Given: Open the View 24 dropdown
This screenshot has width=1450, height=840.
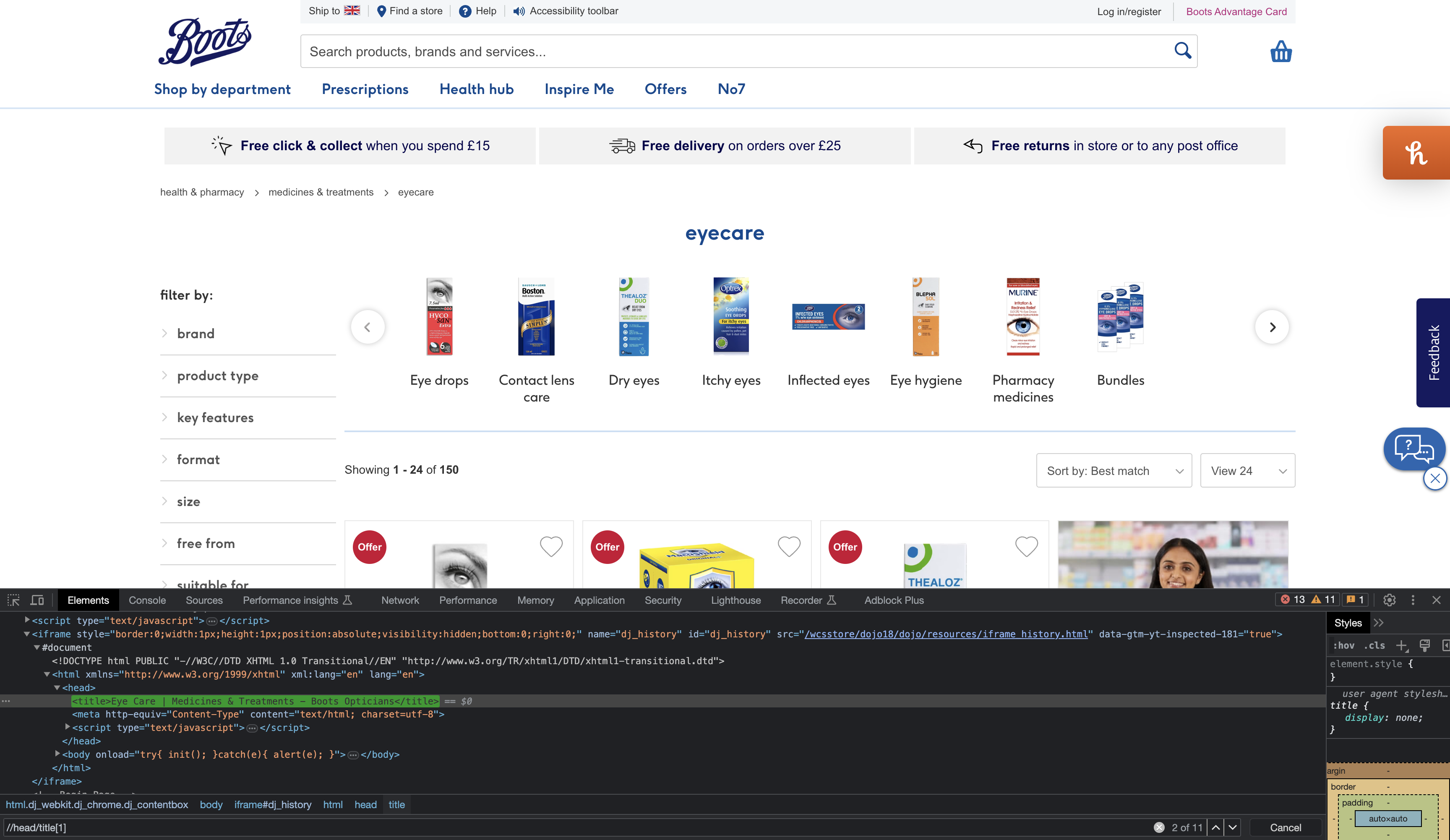Looking at the screenshot, I should coord(1247,470).
